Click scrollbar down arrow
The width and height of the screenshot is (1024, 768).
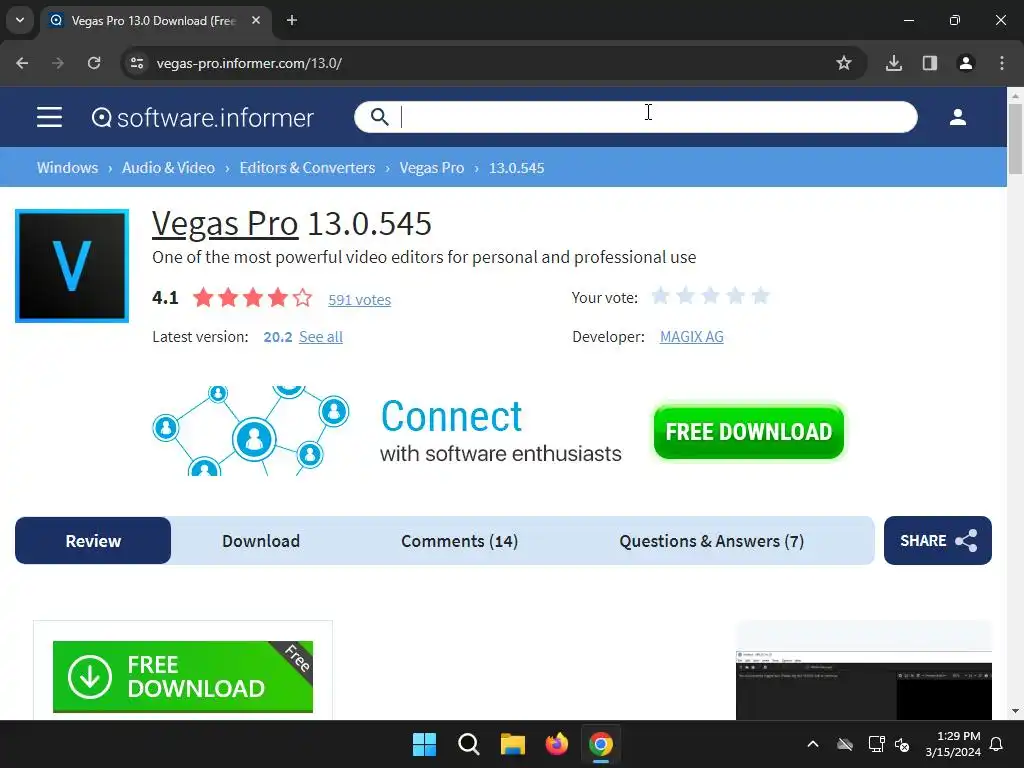(x=1015, y=711)
